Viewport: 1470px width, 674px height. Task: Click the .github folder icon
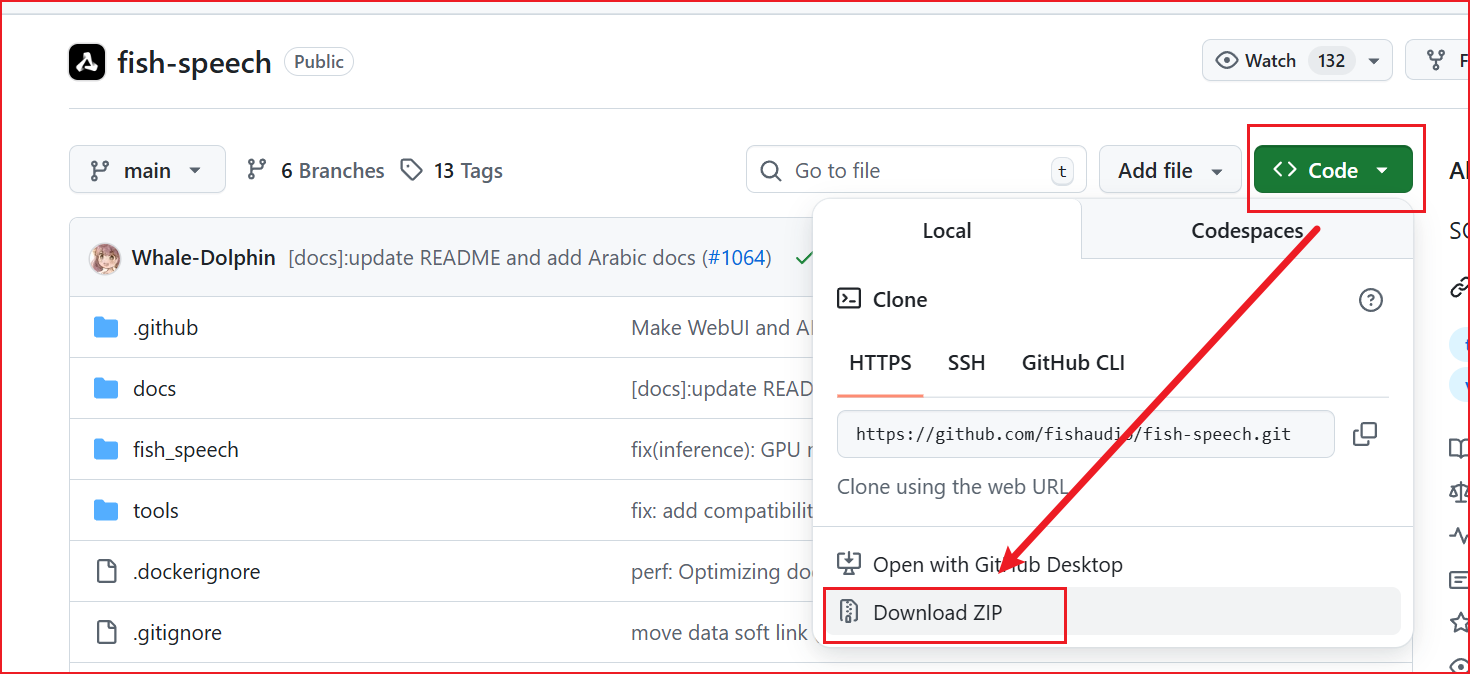(106, 327)
